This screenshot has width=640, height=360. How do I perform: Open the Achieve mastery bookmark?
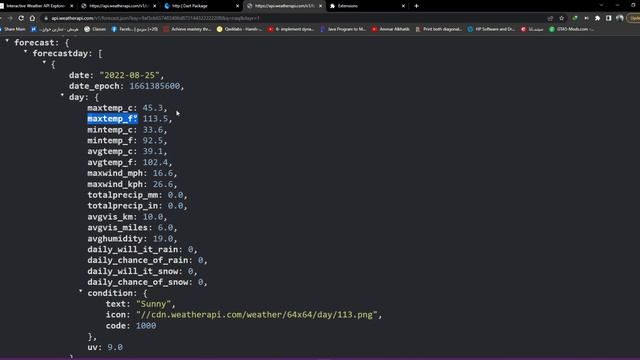pyautogui.click(x=187, y=29)
